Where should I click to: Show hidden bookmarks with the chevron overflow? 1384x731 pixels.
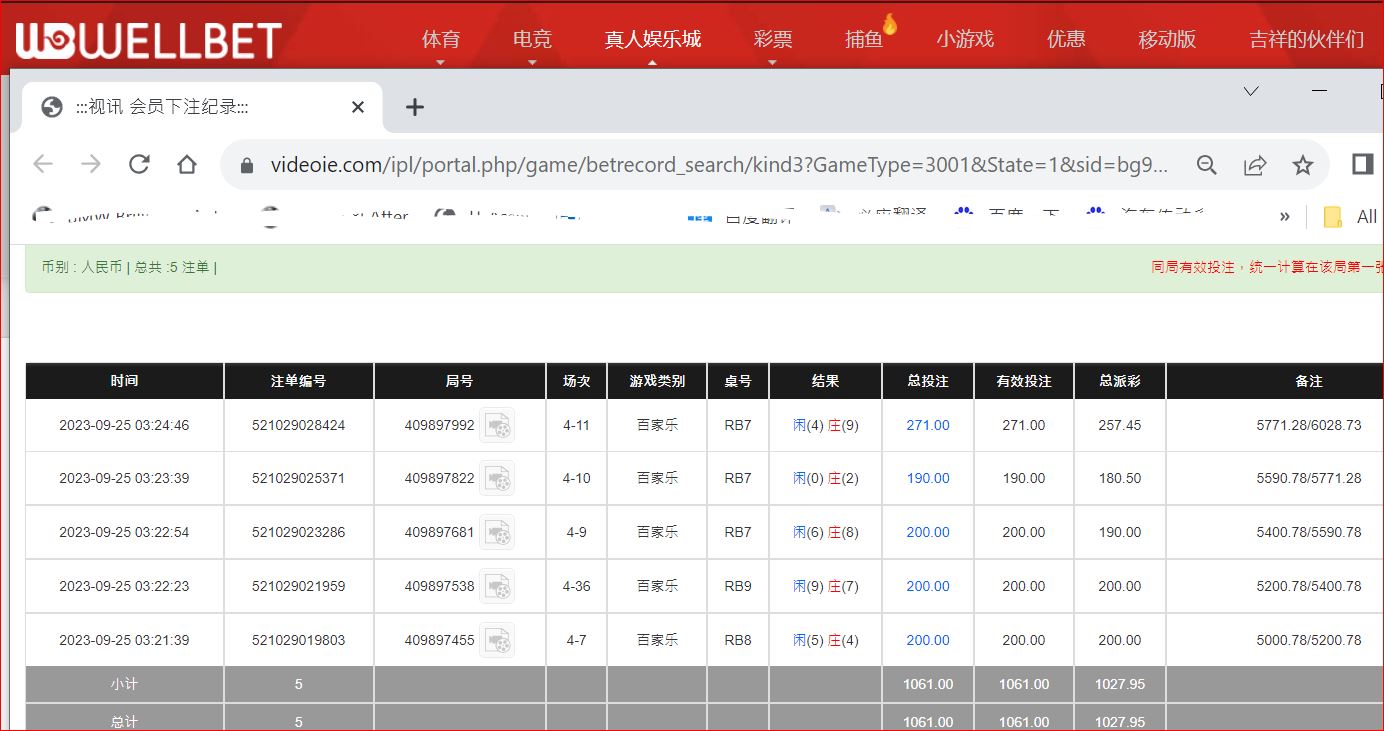1285,217
